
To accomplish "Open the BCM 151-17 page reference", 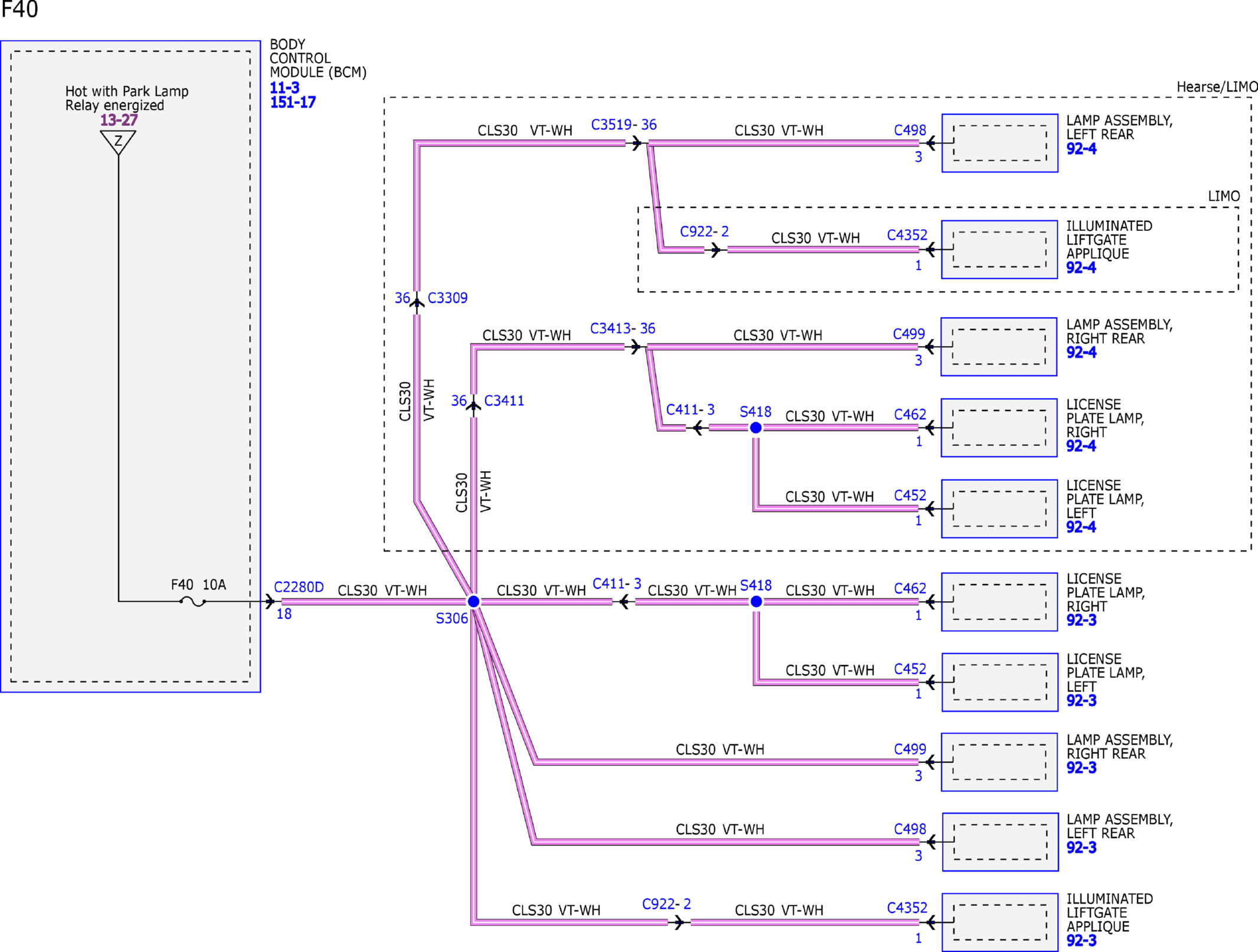I will point(293,102).
